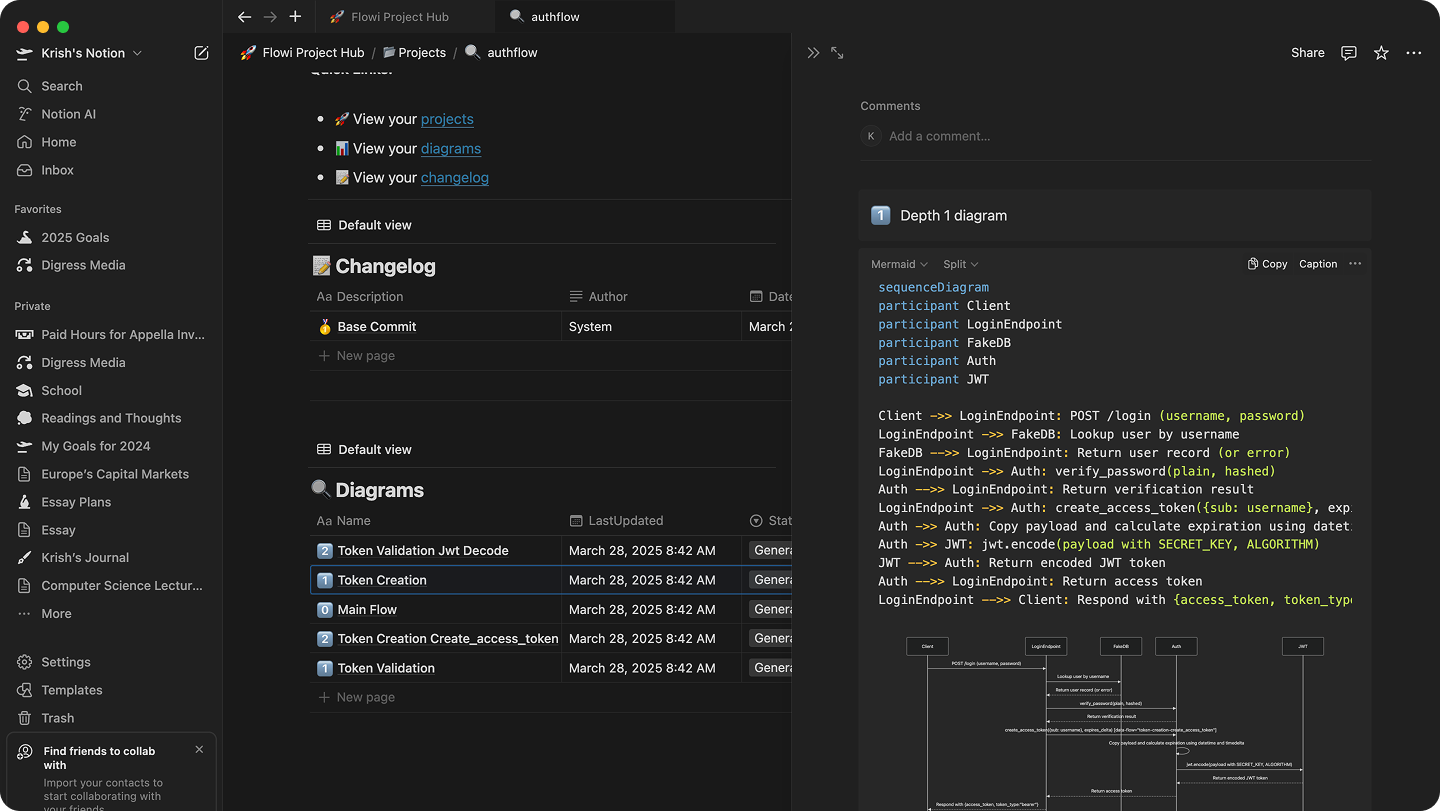Navigate back with the left arrow
This screenshot has width=1440, height=811.
click(244, 17)
